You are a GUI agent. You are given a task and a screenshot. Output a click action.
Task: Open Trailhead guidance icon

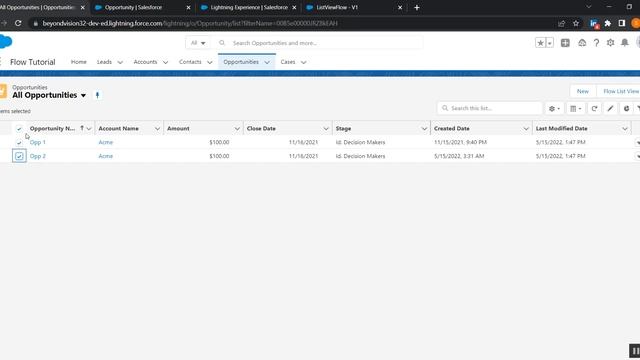[x=582, y=43]
